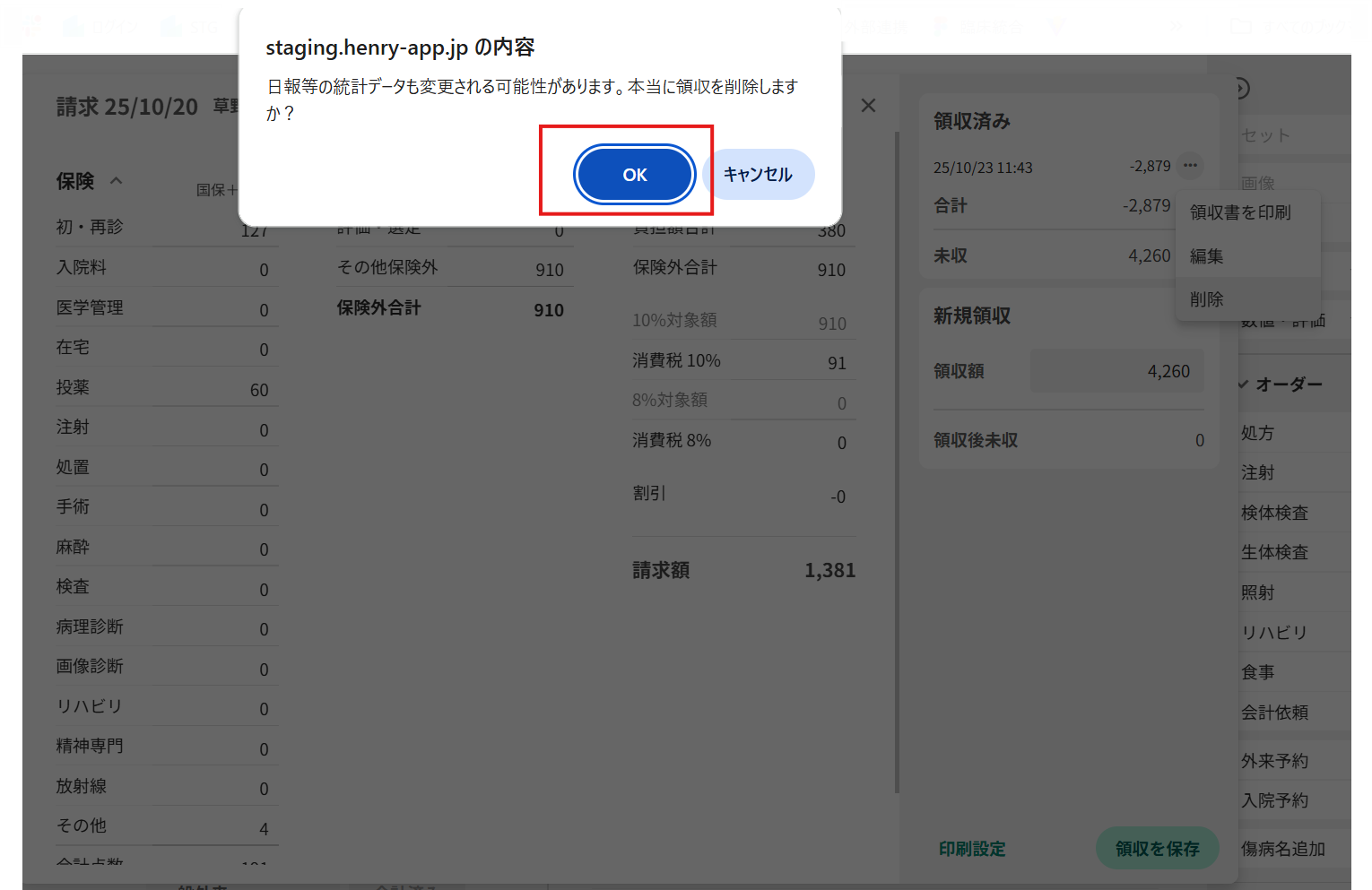Image resolution: width=1372 pixels, height=890 pixels.
Task: Collapse the オーダー section in sidebar
Action: [1244, 385]
